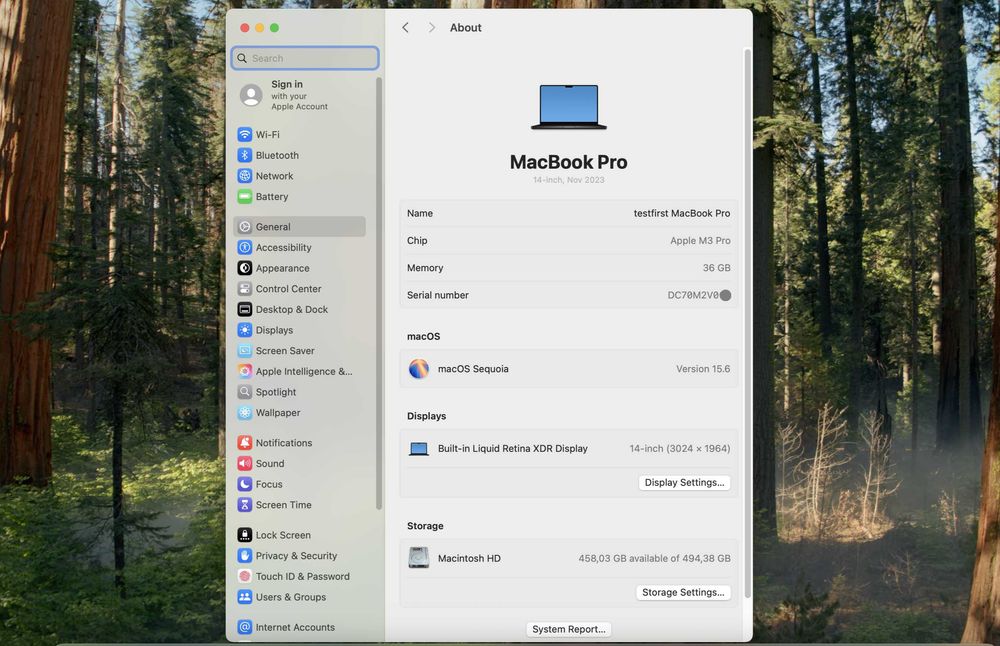
Task: Click Lock Screen icon
Action: pyautogui.click(x=245, y=535)
